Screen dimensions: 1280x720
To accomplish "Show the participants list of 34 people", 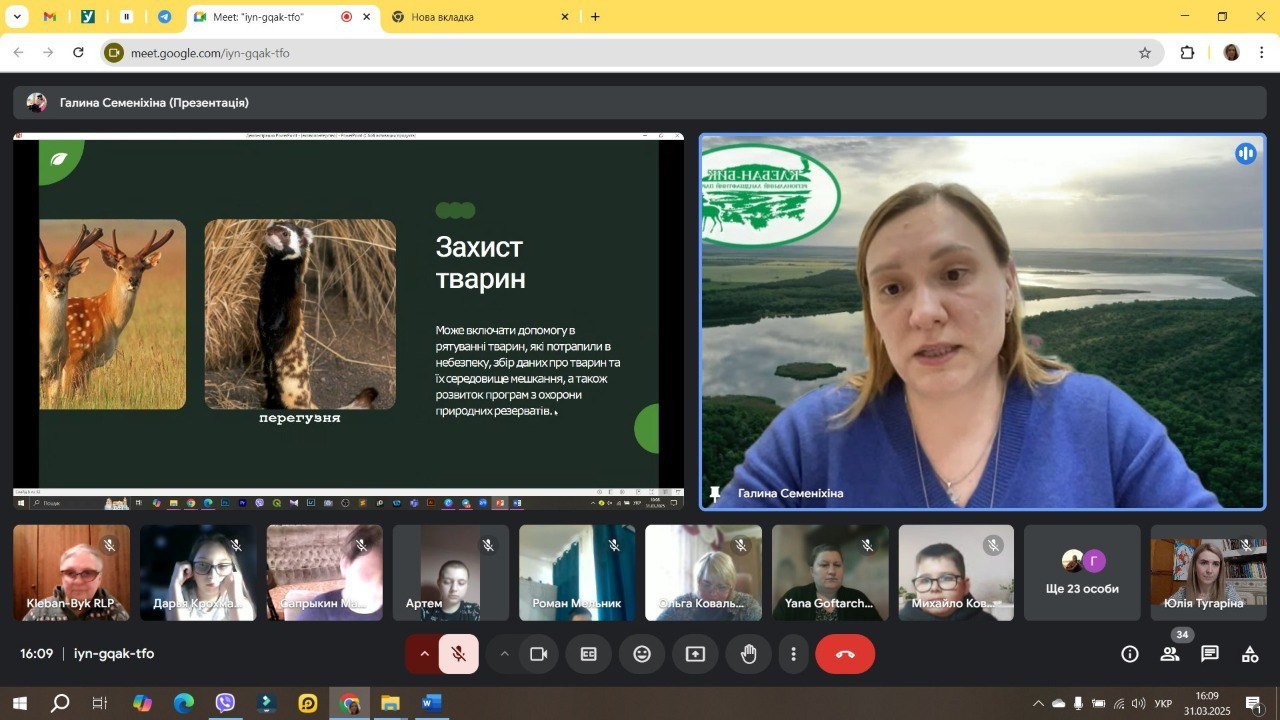I will 1170,654.
